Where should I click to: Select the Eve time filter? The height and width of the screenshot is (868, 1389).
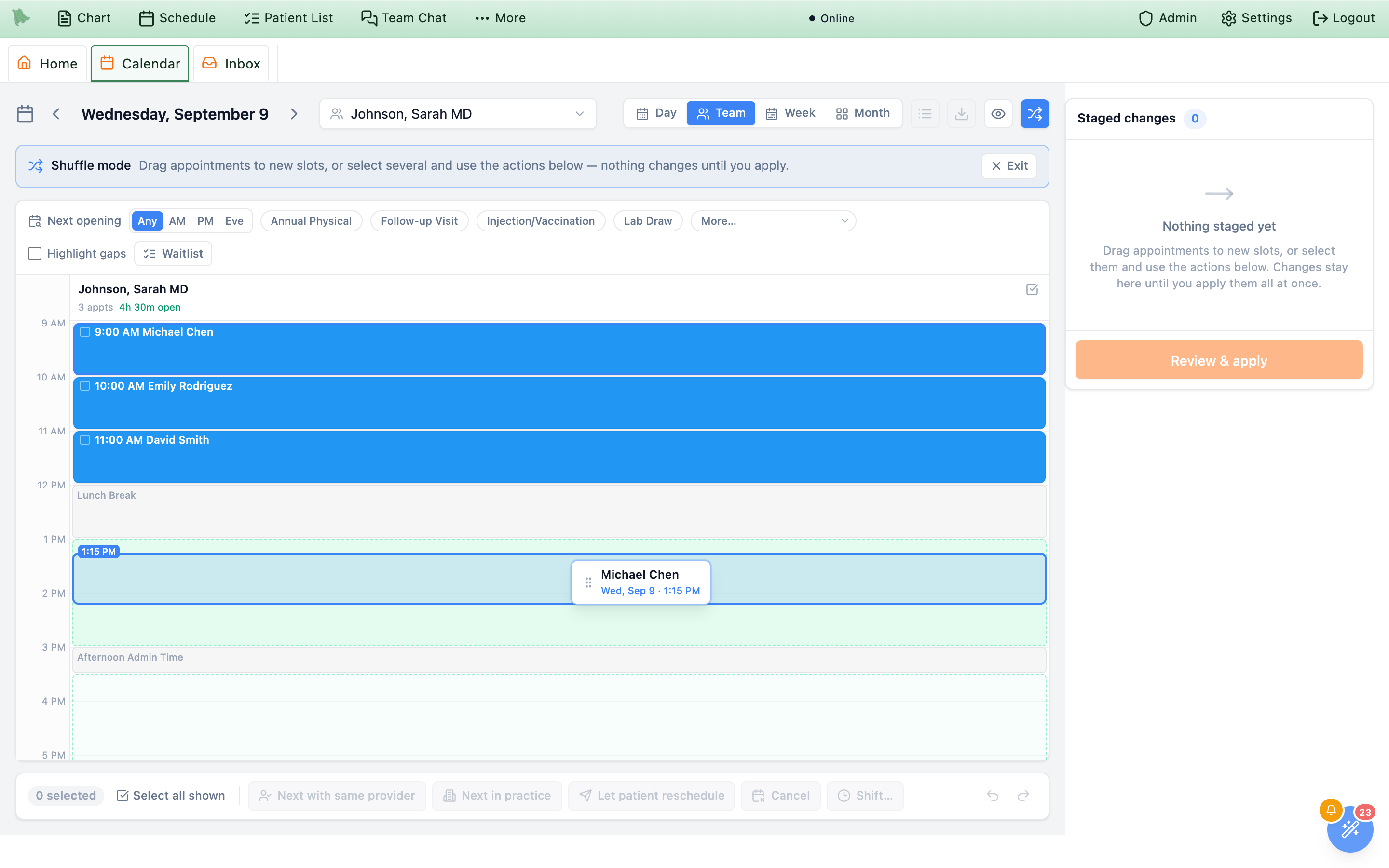pyautogui.click(x=234, y=221)
